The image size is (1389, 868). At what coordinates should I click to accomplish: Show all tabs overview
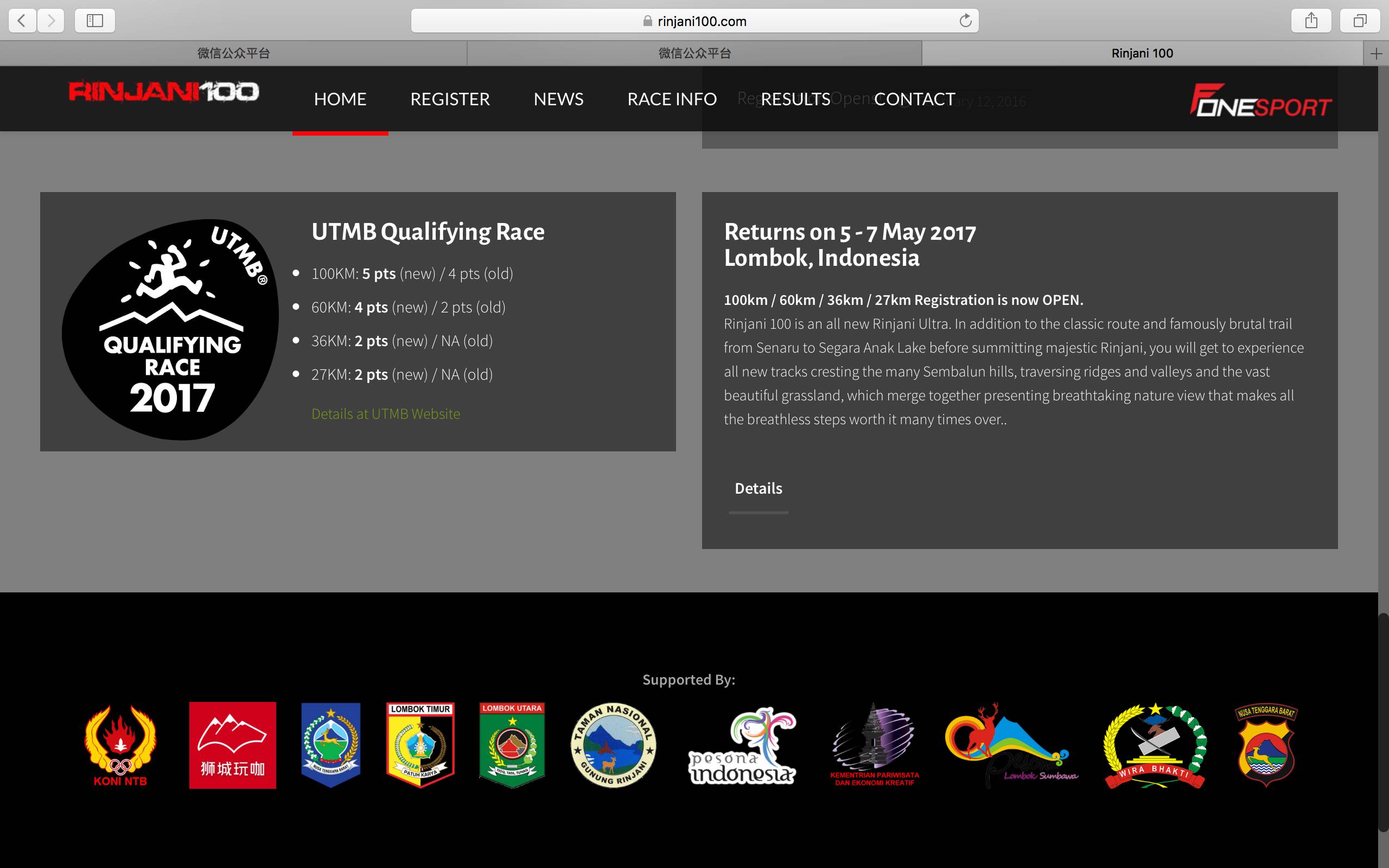coord(1360,21)
